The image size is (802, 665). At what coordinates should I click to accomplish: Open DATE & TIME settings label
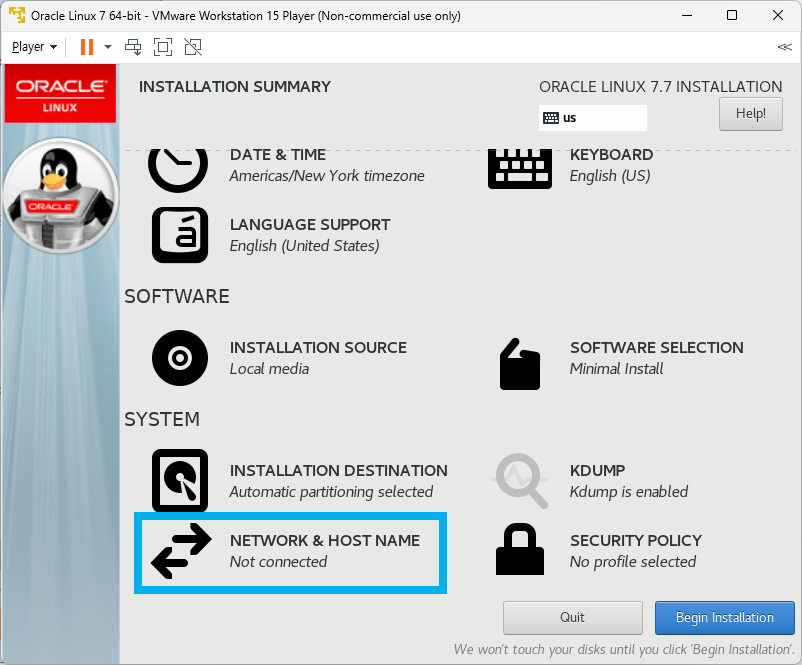pos(278,154)
